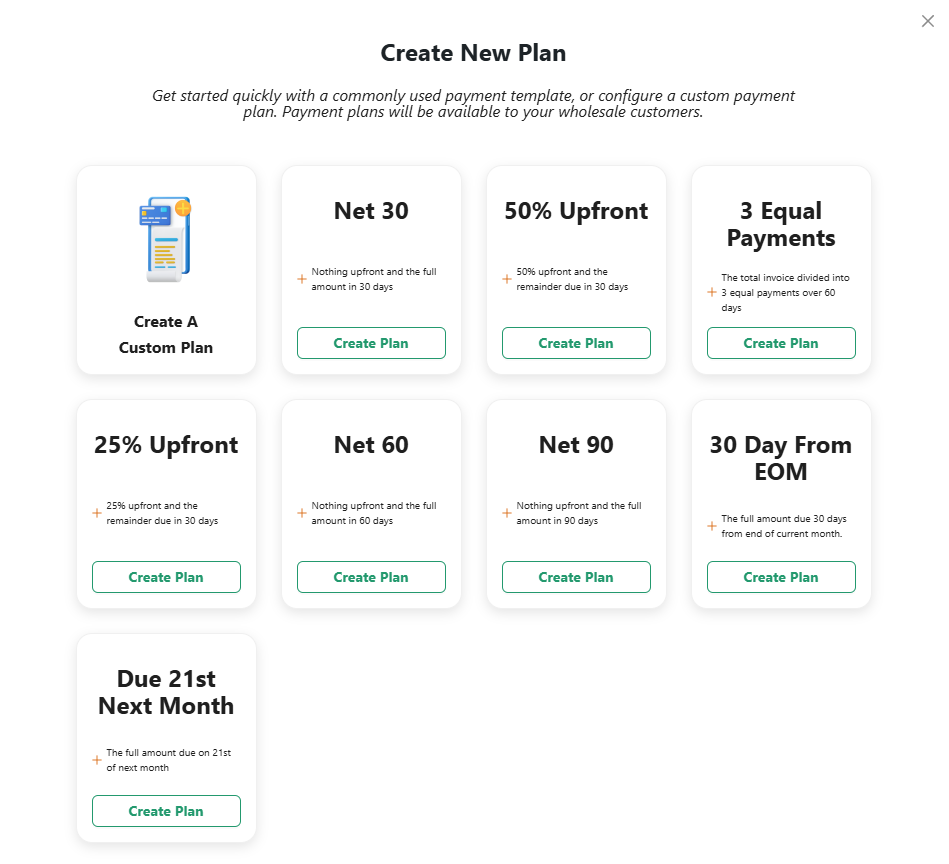Create a Net 30 plan

371,343
